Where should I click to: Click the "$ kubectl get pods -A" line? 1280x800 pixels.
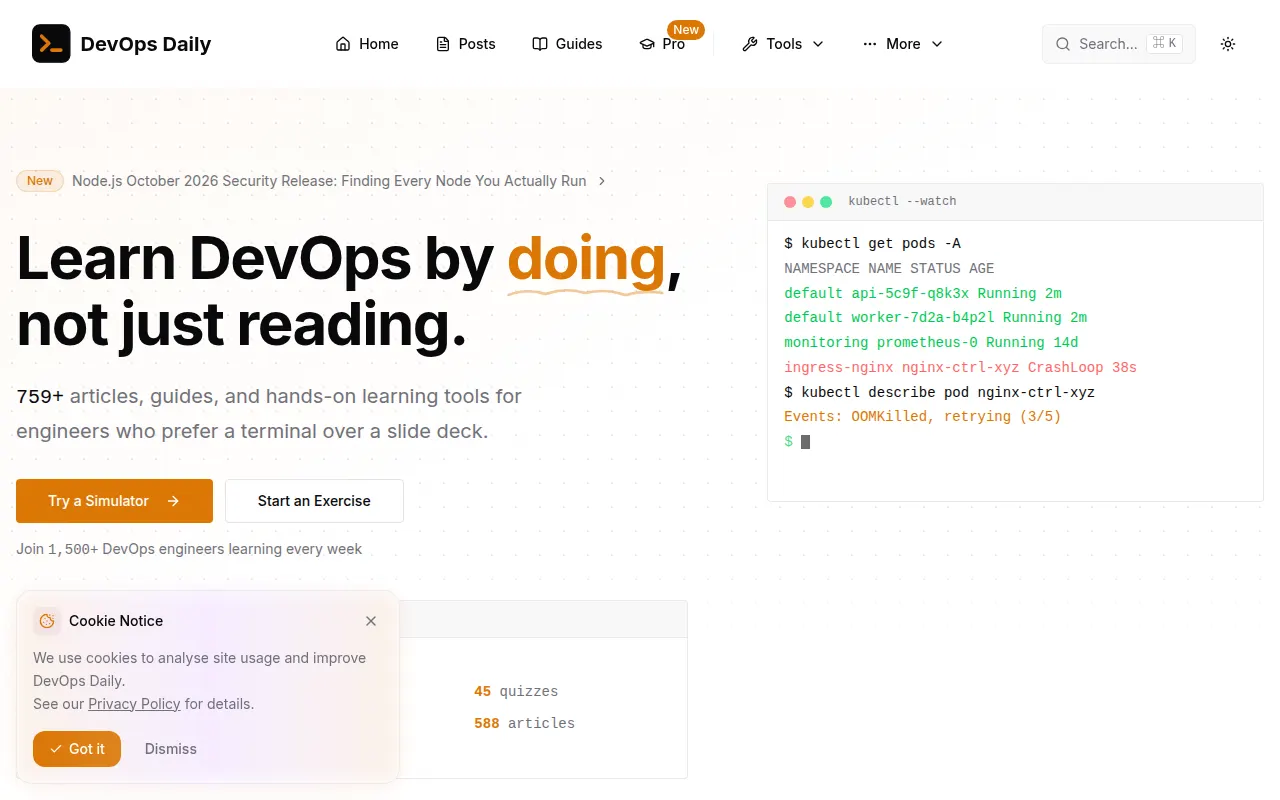click(x=872, y=244)
